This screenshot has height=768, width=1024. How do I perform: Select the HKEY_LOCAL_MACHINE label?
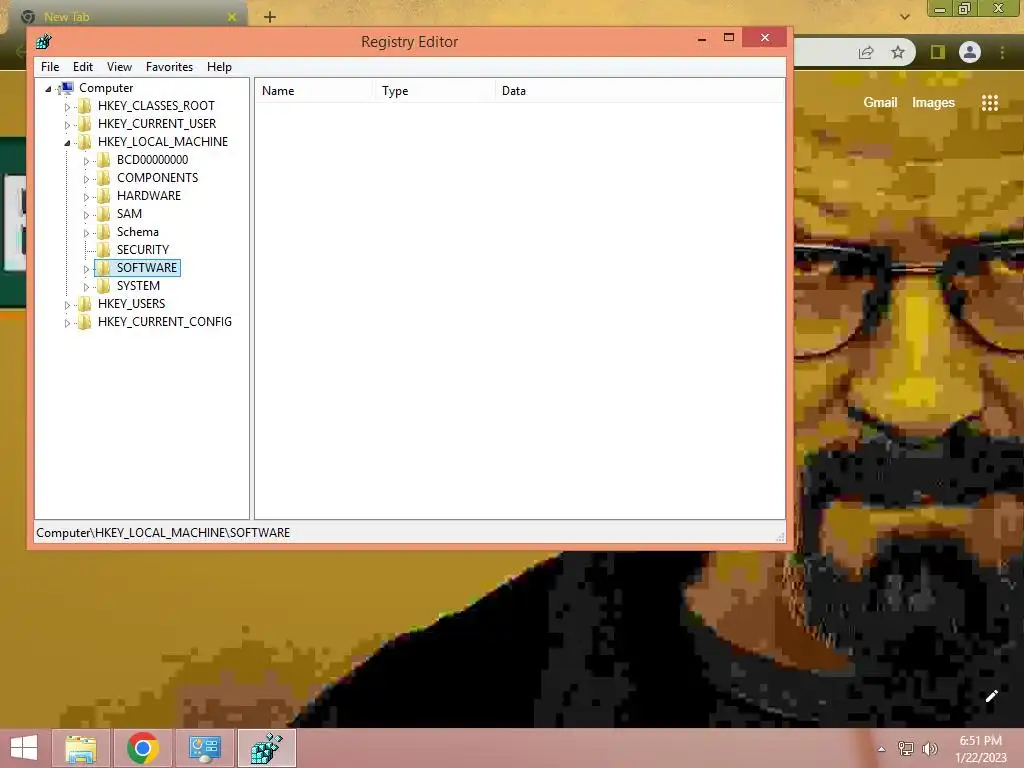pyautogui.click(x=163, y=142)
